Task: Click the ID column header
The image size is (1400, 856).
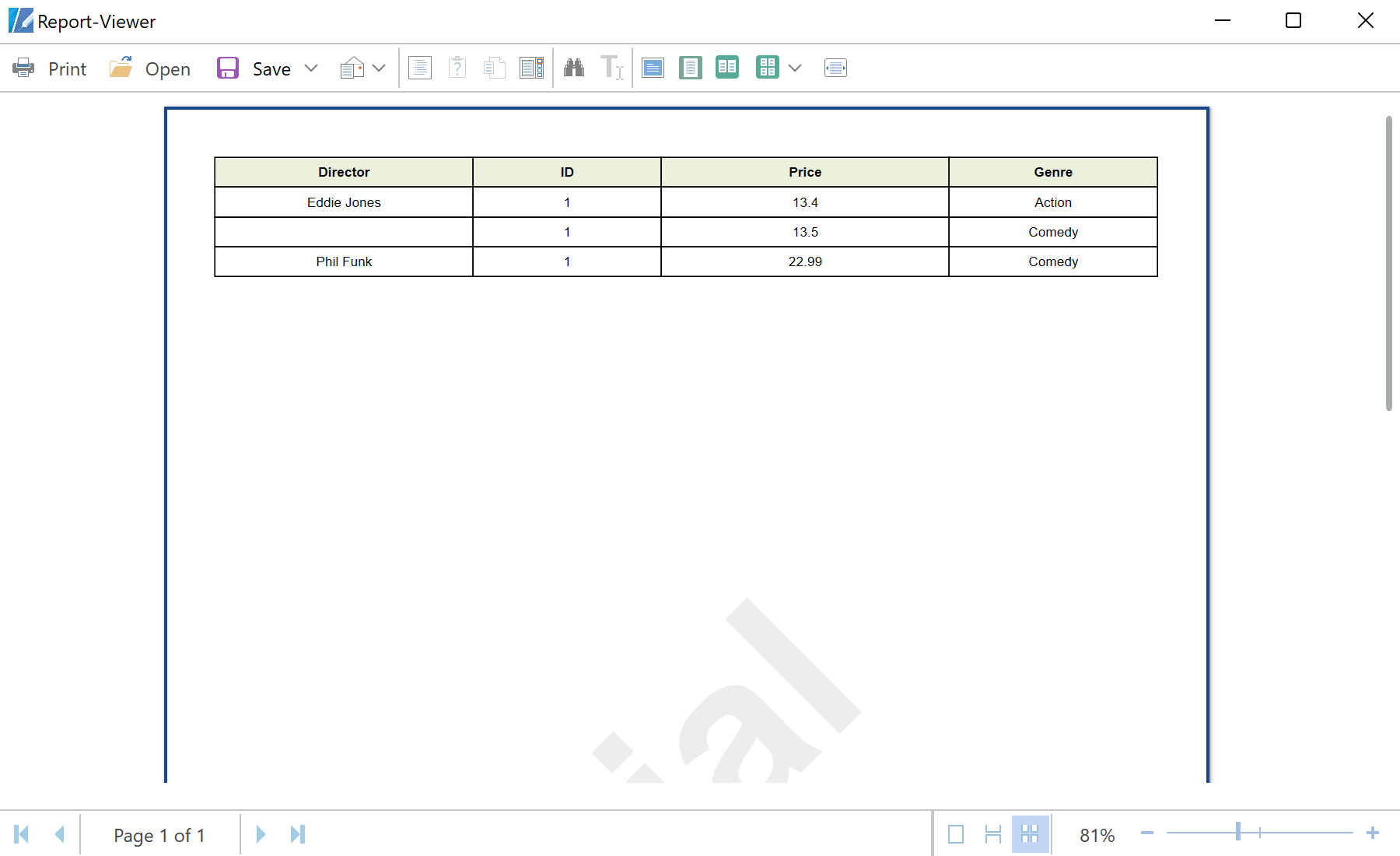Action: point(567,172)
